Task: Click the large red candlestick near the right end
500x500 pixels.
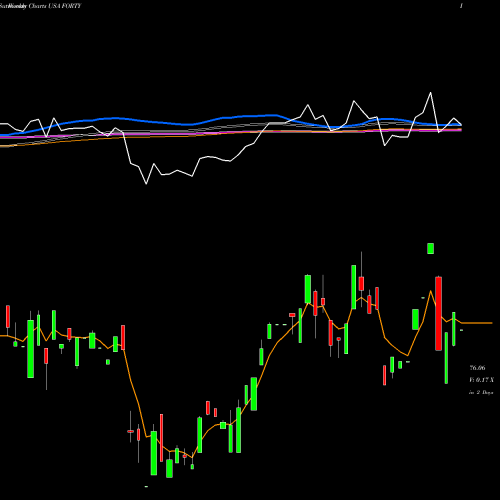Action: click(438, 313)
